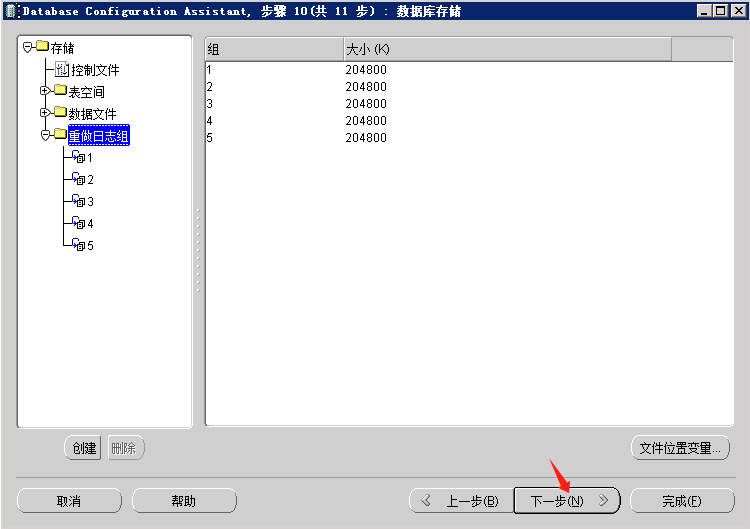The image size is (750, 529).
Task: Click redo log group 5 icon in tree
Action: pyautogui.click(x=78, y=244)
